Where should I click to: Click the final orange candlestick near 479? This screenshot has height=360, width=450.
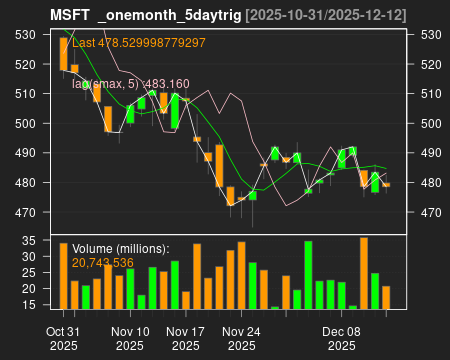386,185
